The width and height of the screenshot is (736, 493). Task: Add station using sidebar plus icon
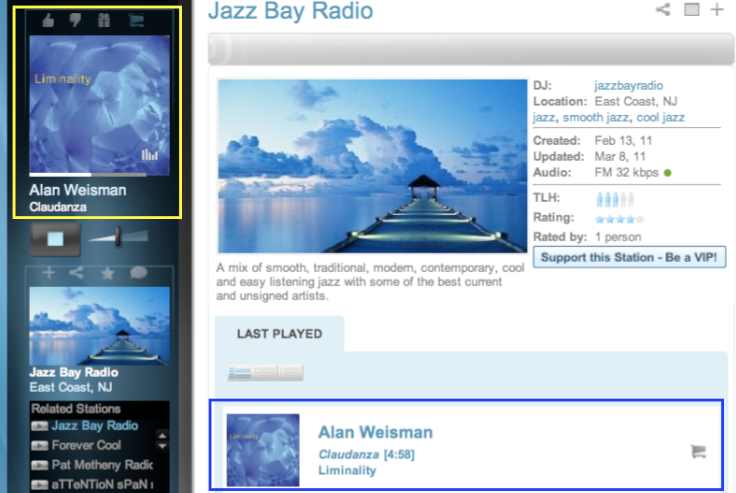pos(50,273)
